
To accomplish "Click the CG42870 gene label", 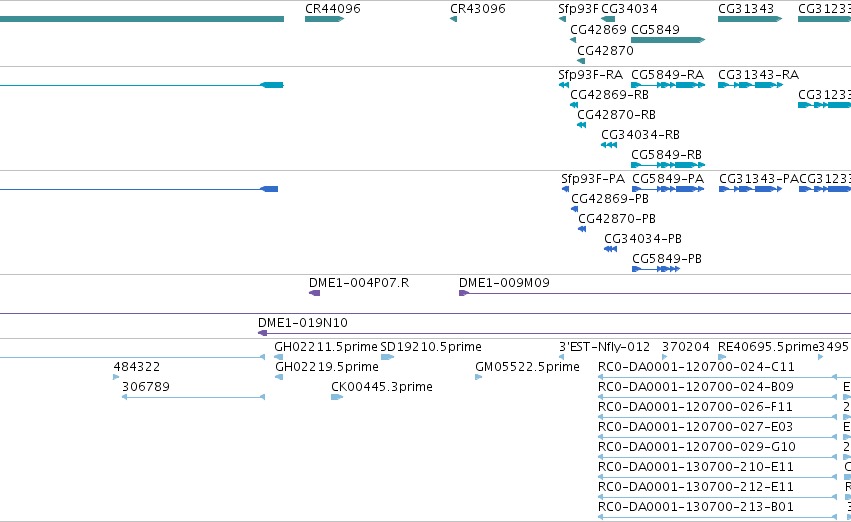I will pos(605,50).
